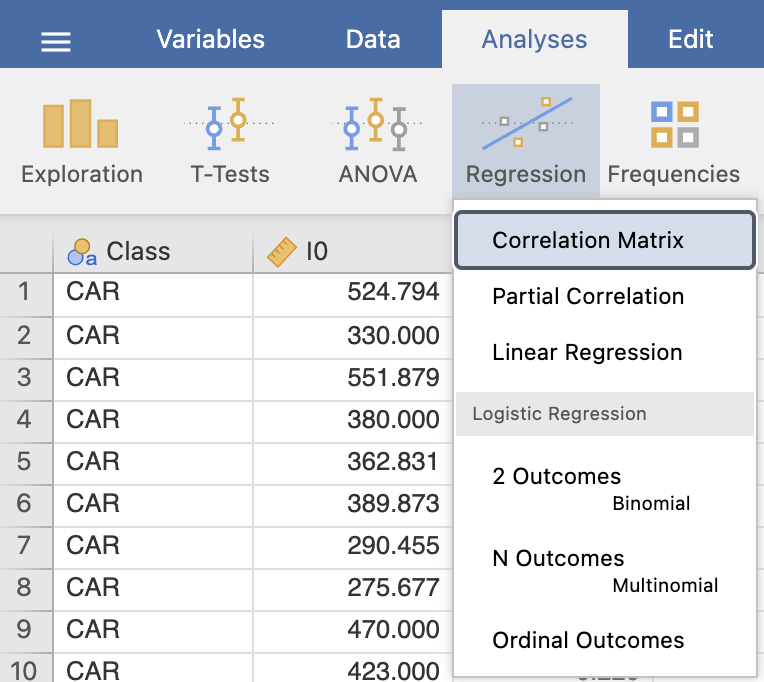Open the Frequencies analyses icon
This screenshot has height=682, width=764.
point(674,142)
